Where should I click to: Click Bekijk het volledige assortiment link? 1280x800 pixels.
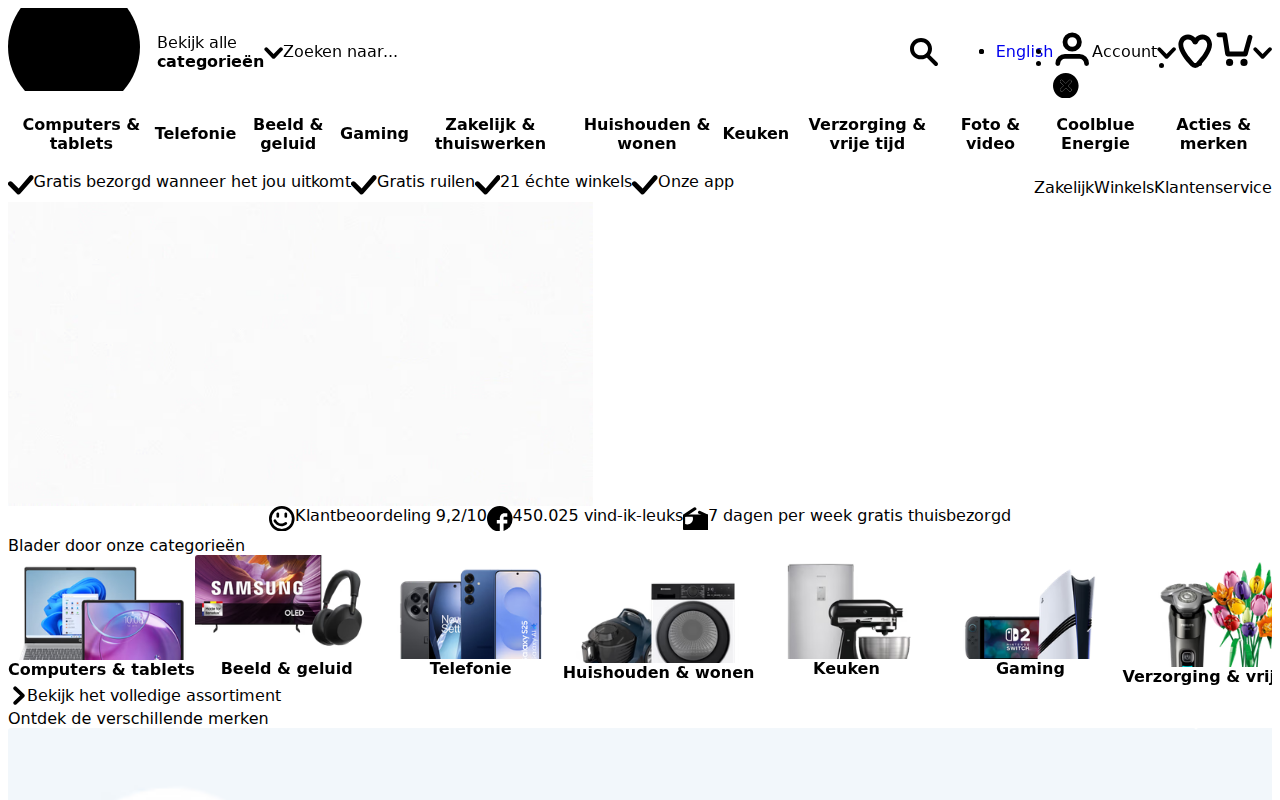[x=154, y=696]
